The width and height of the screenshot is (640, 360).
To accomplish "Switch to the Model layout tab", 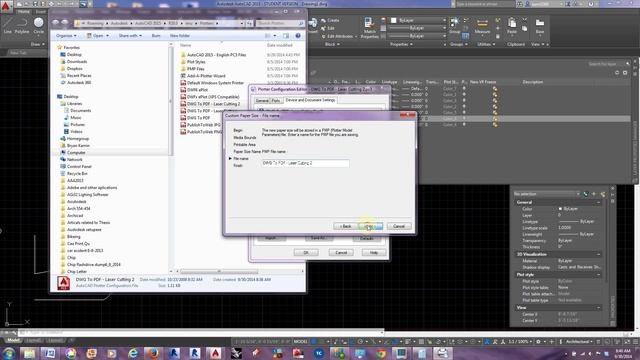I will tap(13, 340).
